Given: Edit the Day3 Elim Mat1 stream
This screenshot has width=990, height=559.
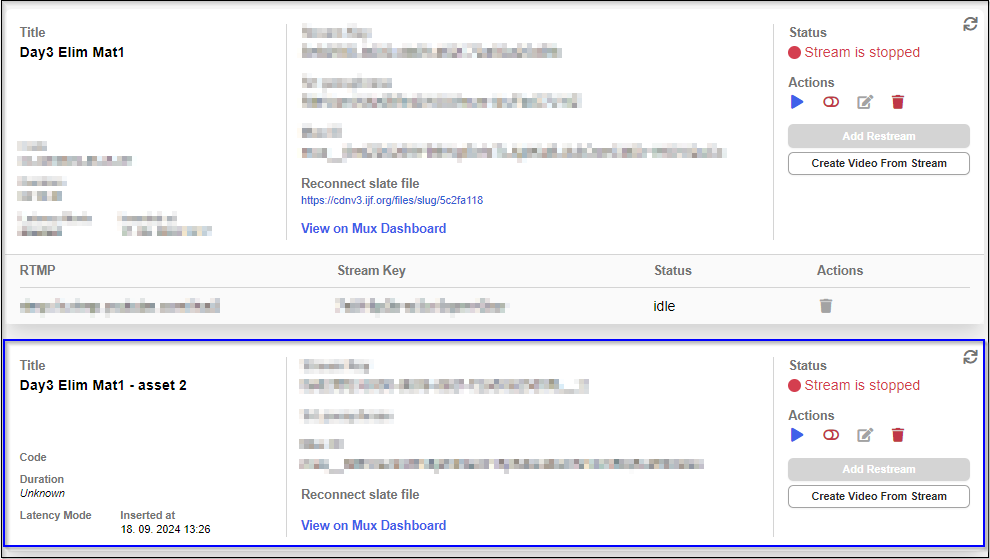Looking at the screenshot, I should (x=865, y=102).
